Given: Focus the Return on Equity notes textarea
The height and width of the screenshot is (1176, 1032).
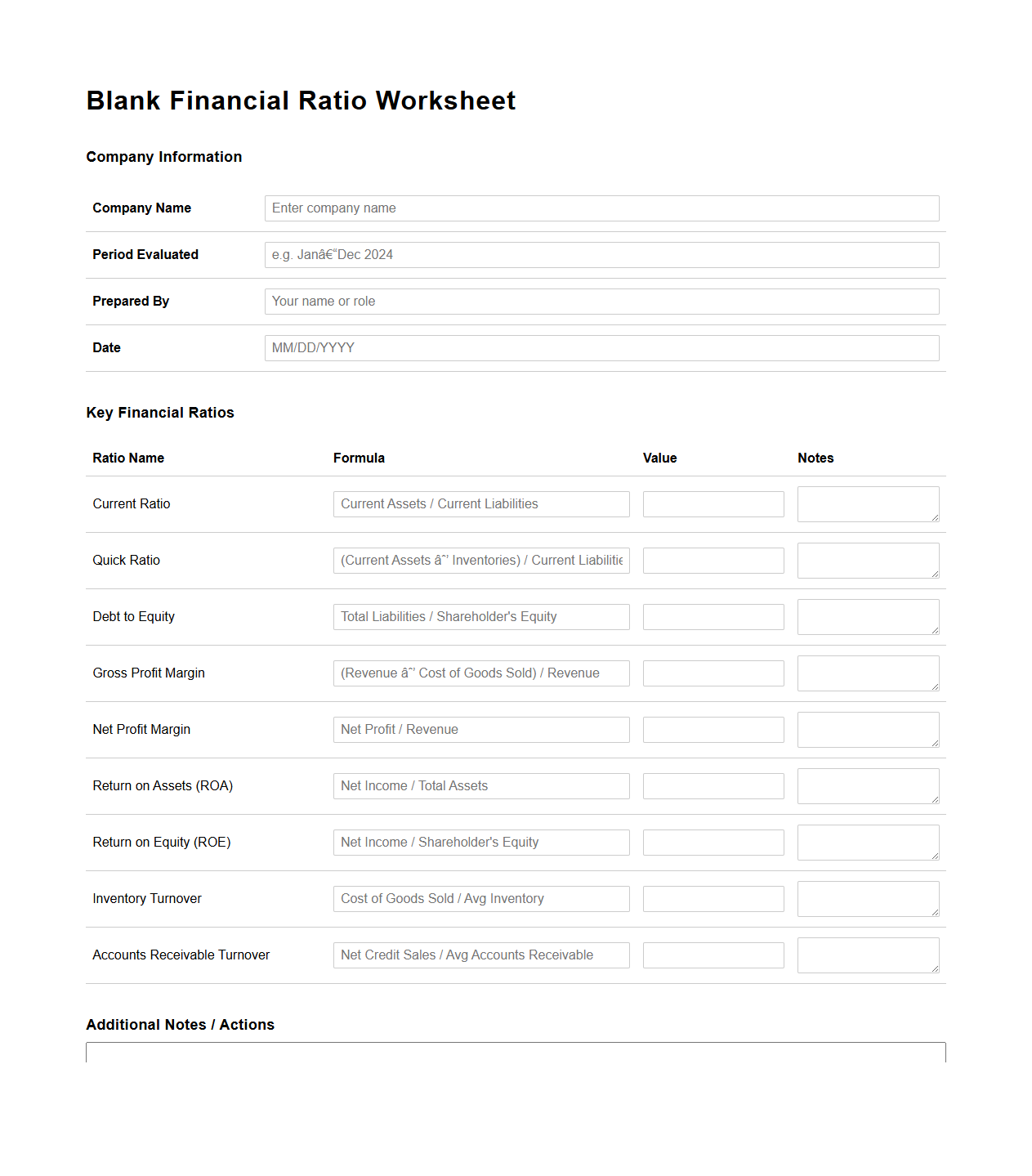Looking at the screenshot, I should point(868,842).
